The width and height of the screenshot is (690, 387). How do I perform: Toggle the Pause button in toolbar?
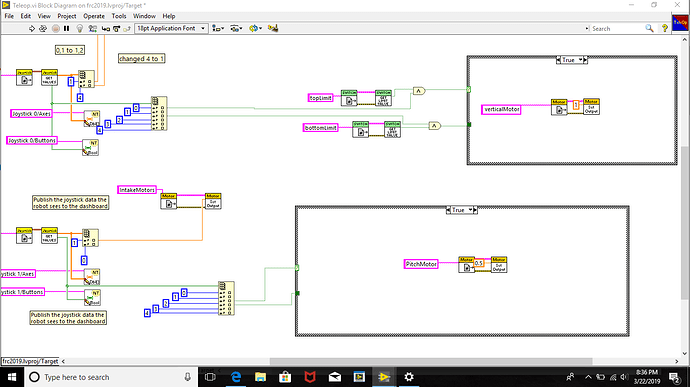pos(66,28)
